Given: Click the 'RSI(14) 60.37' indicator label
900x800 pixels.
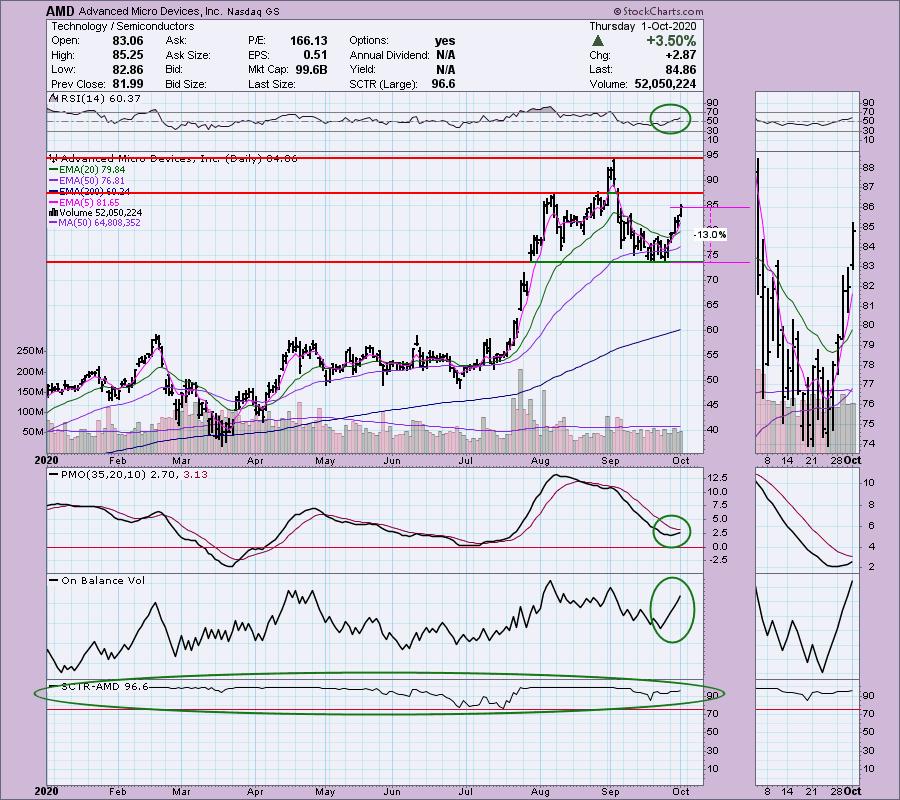Looking at the screenshot, I should tap(100, 98).
